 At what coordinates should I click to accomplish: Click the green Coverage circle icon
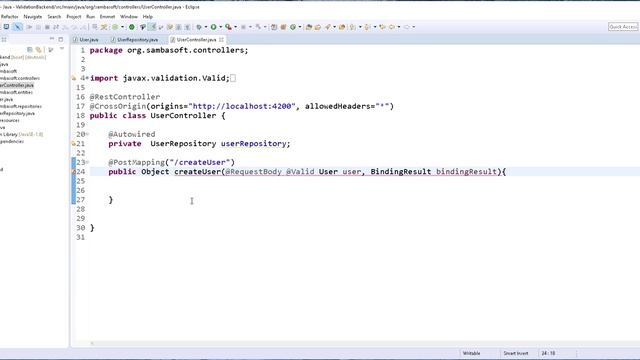[x=132, y=27]
